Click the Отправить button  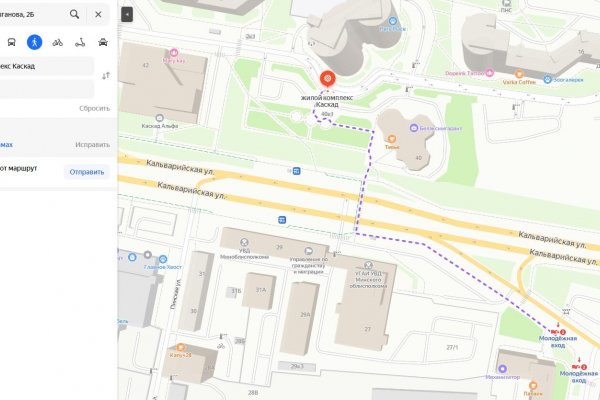tap(87, 172)
